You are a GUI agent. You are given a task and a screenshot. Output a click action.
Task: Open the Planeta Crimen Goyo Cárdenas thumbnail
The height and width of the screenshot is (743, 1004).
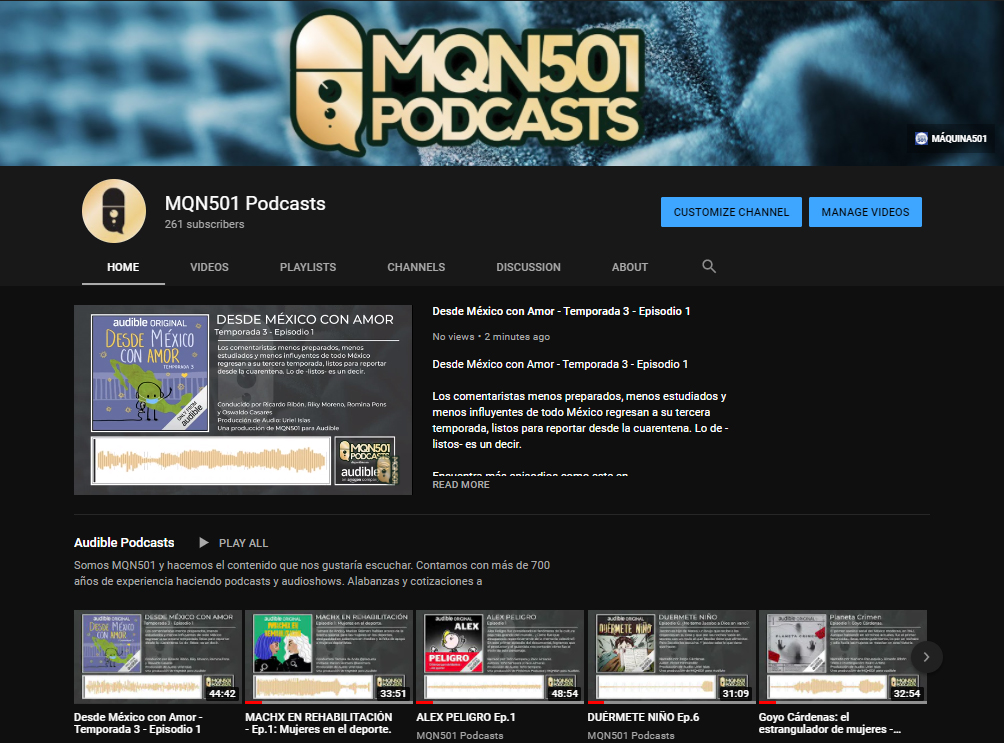[843, 657]
